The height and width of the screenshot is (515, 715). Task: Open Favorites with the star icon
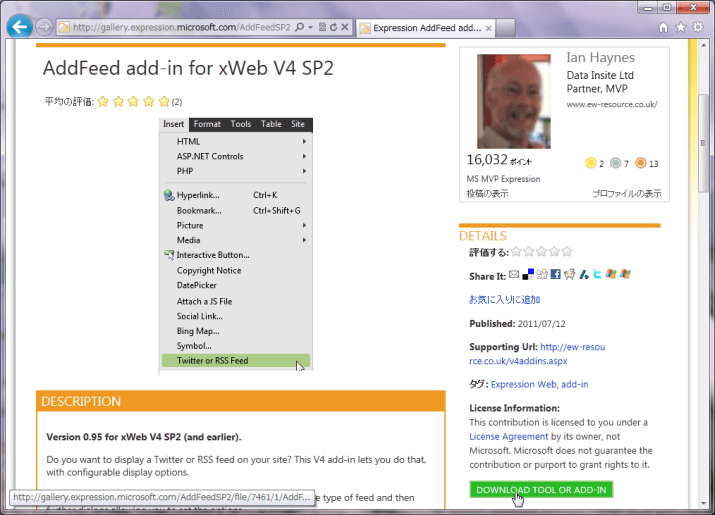point(680,27)
